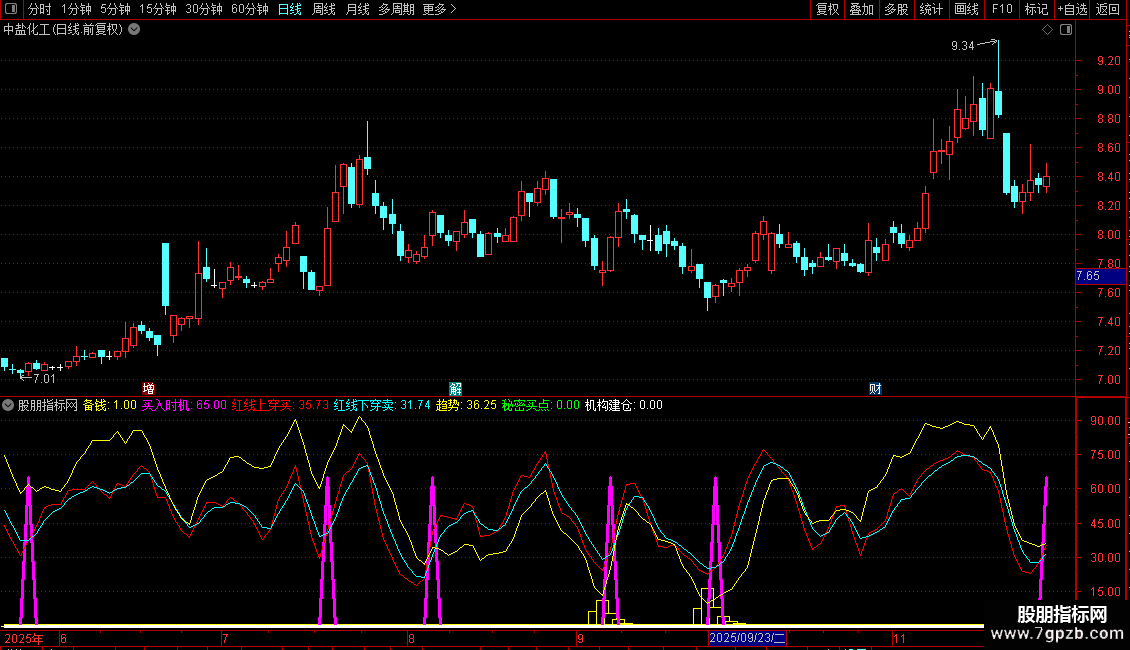1130x650 pixels.
Task: Expand the 中盐化工 chart title dropdown
Action: (x=135, y=30)
